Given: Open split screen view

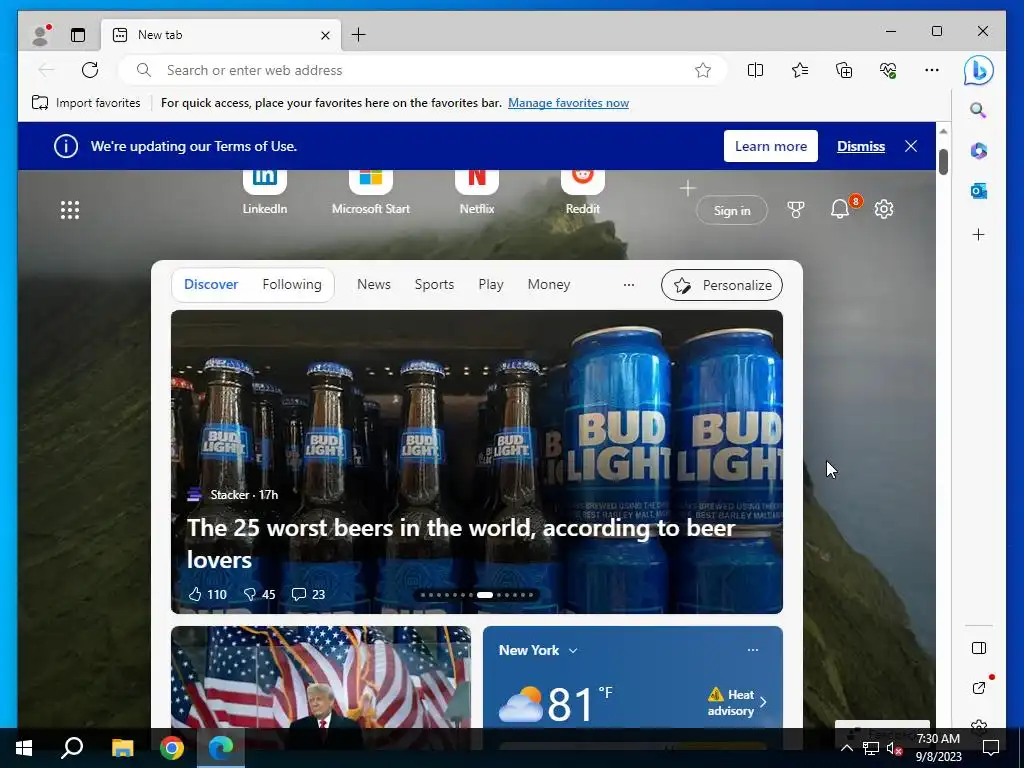Looking at the screenshot, I should 755,70.
